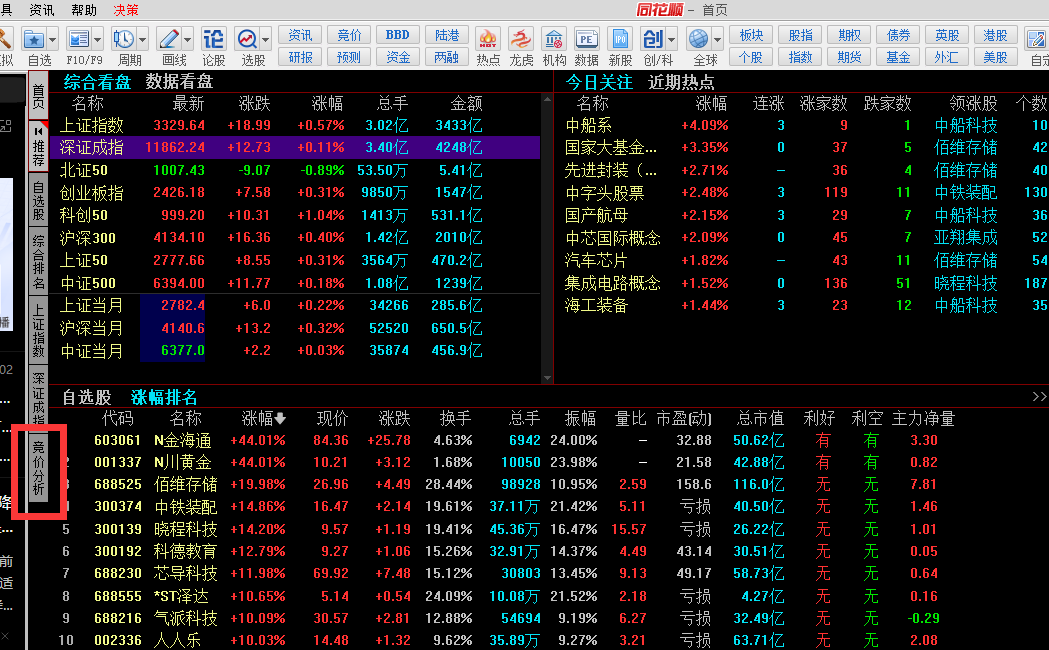The height and width of the screenshot is (650, 1049).
Task: Click the 期权 toolbar button
Action: pos(850,35)
